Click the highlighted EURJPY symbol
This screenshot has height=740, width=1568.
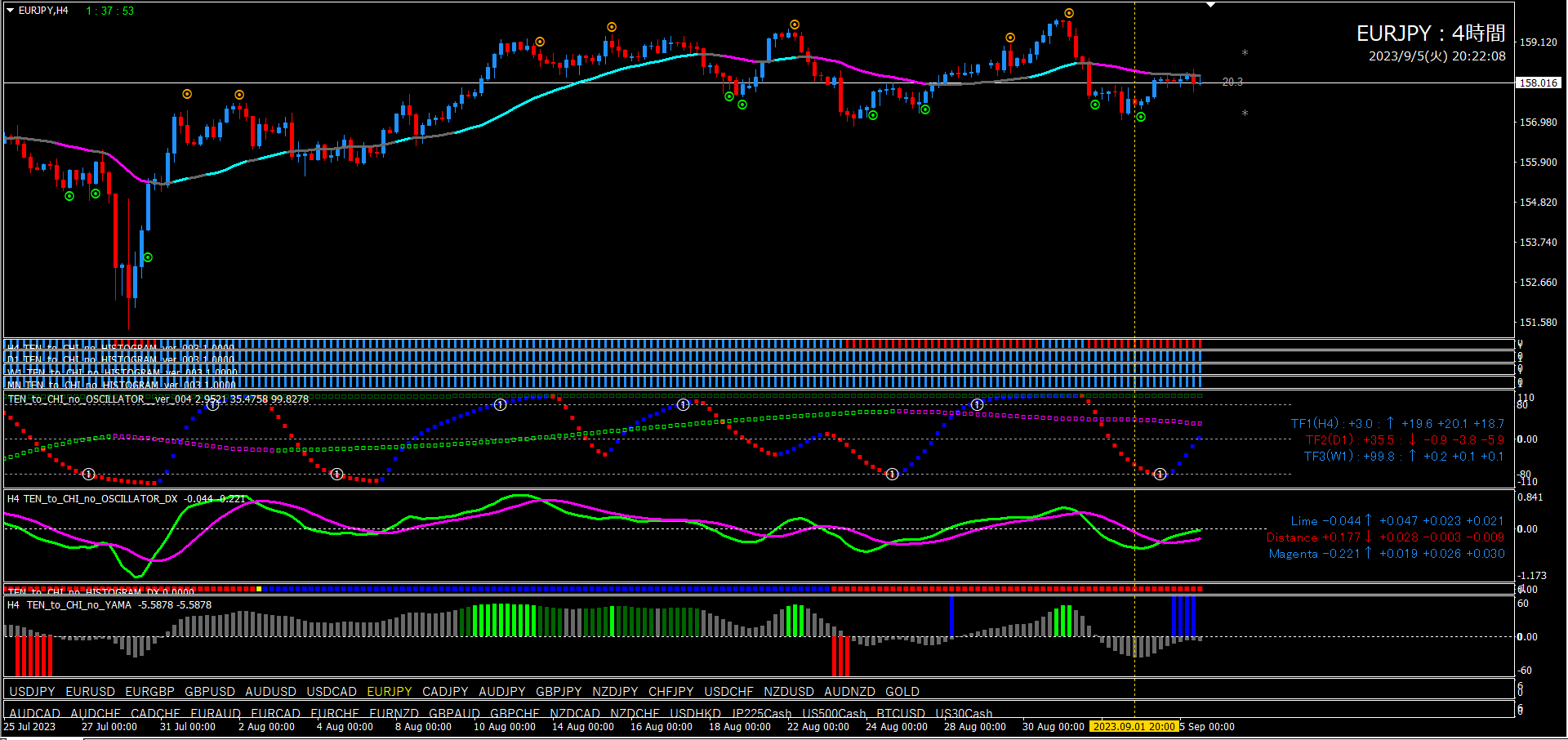pos(390,692)
